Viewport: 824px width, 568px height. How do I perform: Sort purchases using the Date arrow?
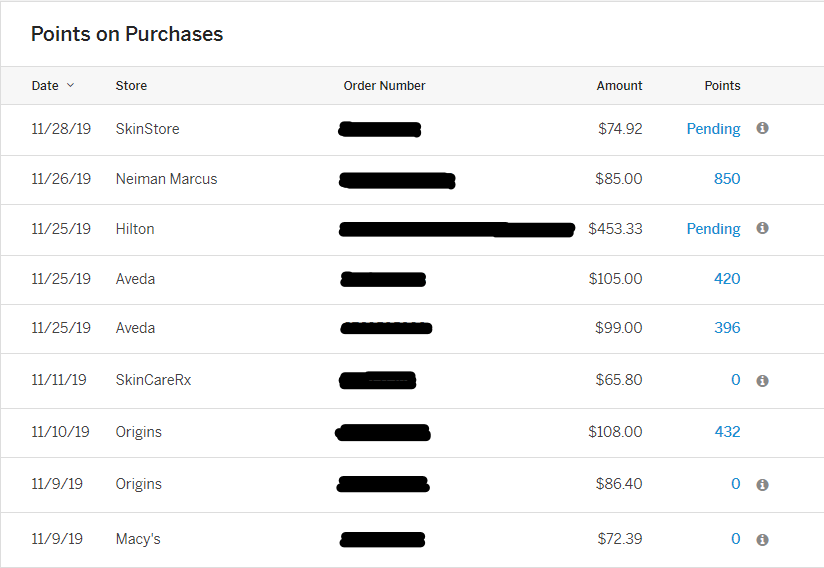[x=70, y=86]
